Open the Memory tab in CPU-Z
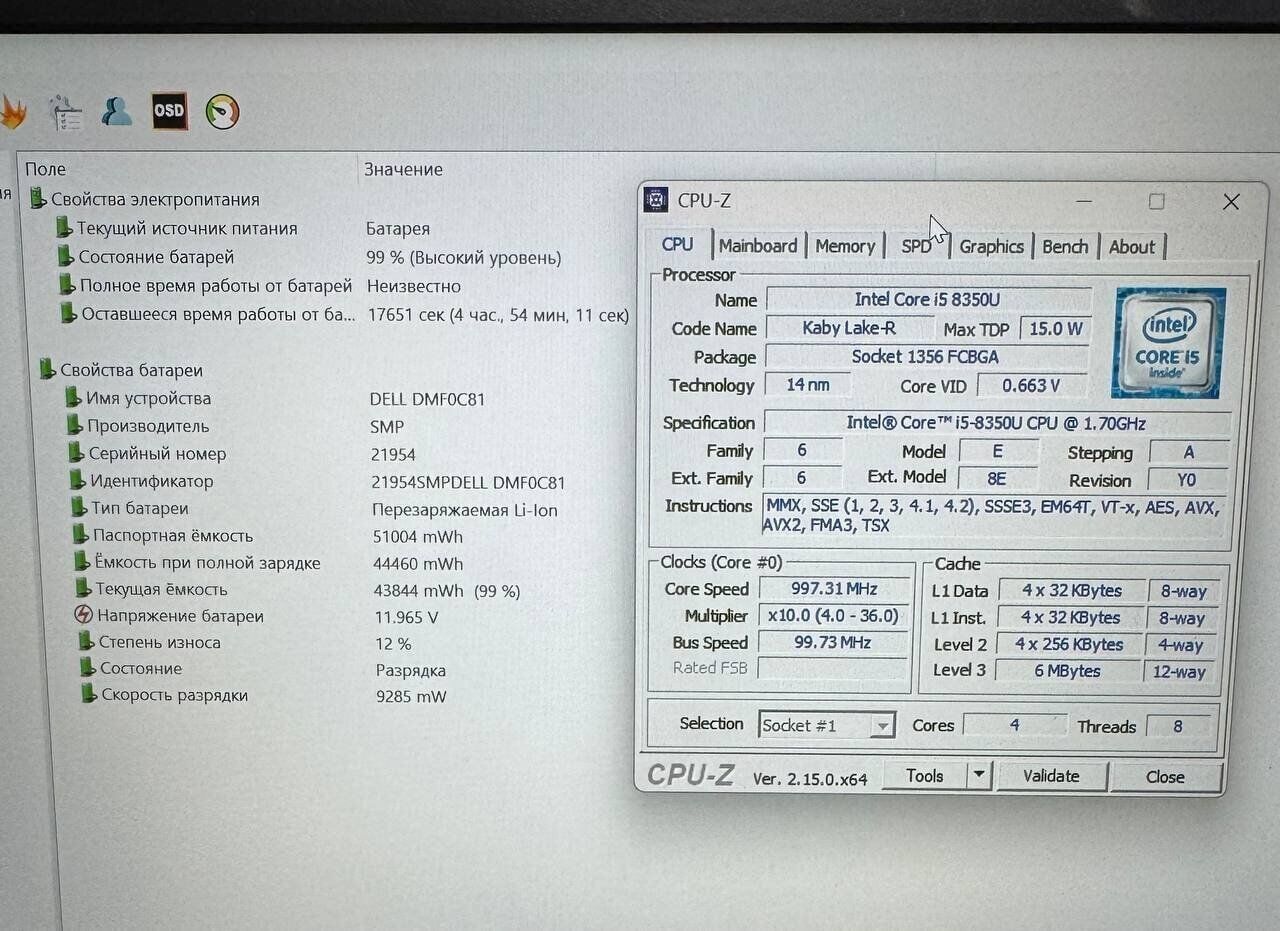This screenshot has height=931, width=1280. click(845, 246)
